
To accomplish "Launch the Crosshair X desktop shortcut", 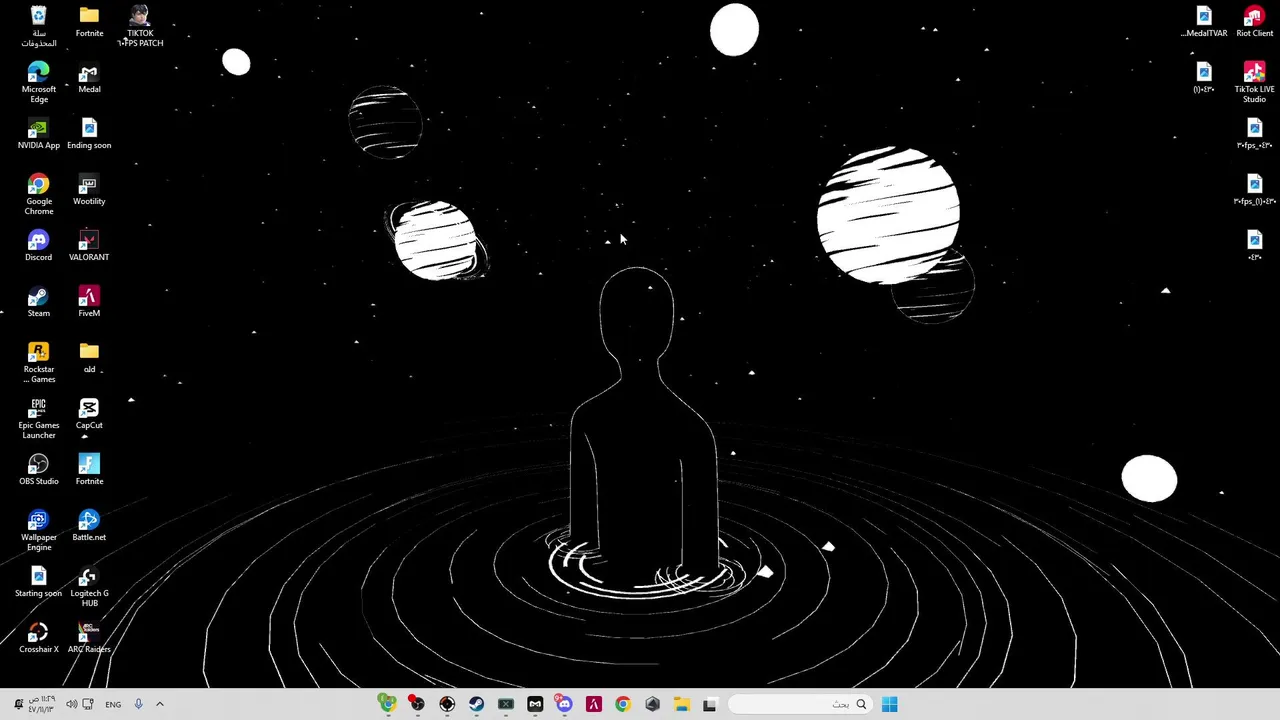I will 38,638.
